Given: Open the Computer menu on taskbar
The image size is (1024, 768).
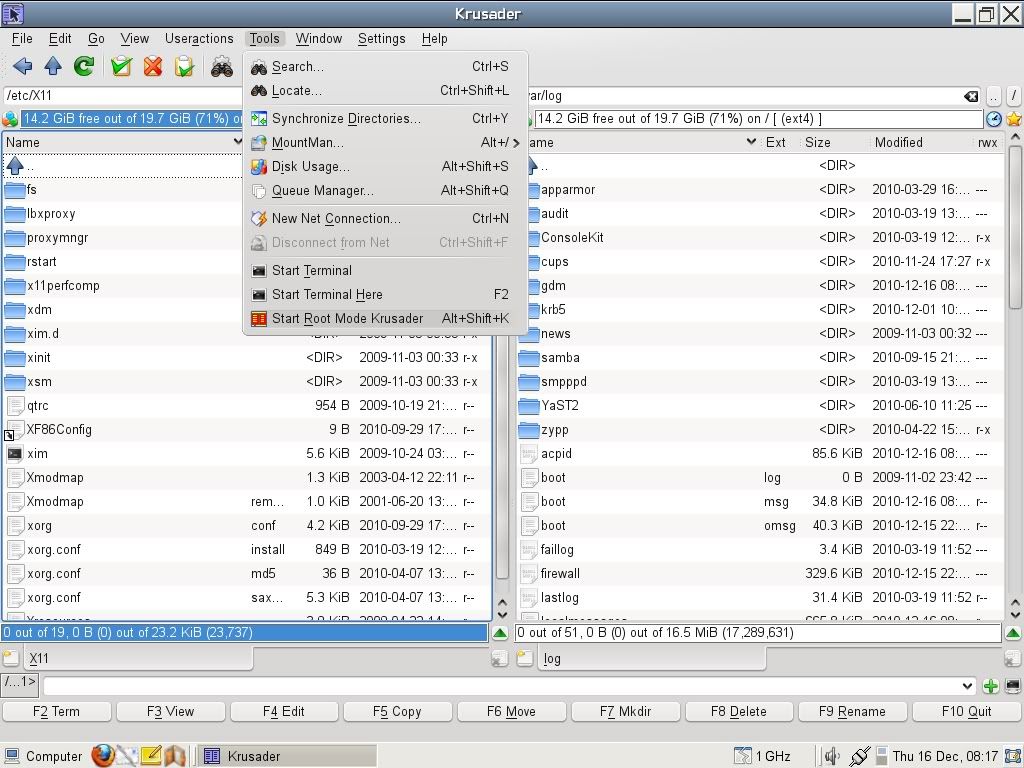Looking at the screenshot, I should point(44,756).
